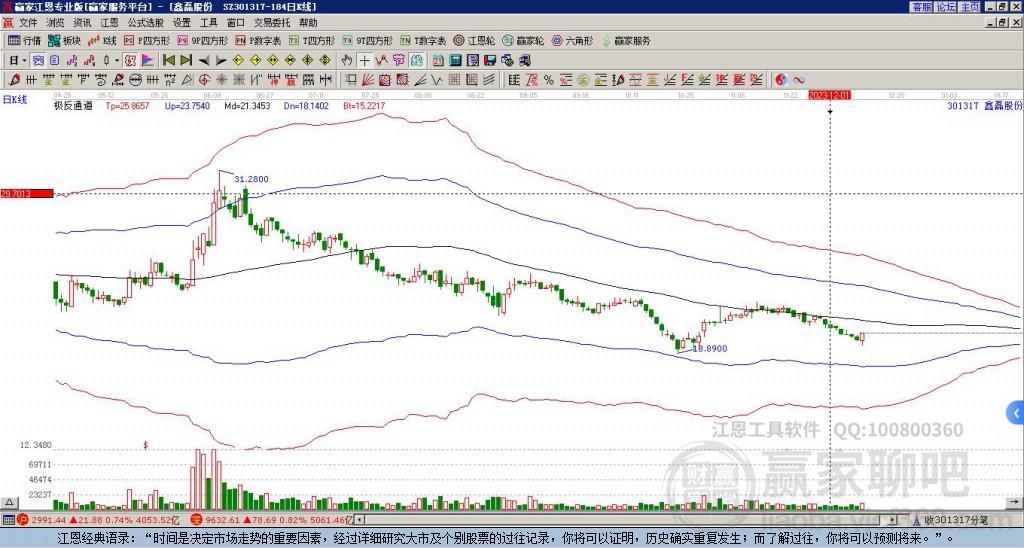Screen dimensions: 1024x548
Task: Click the colored flag icon
Action: pos(148,61)
